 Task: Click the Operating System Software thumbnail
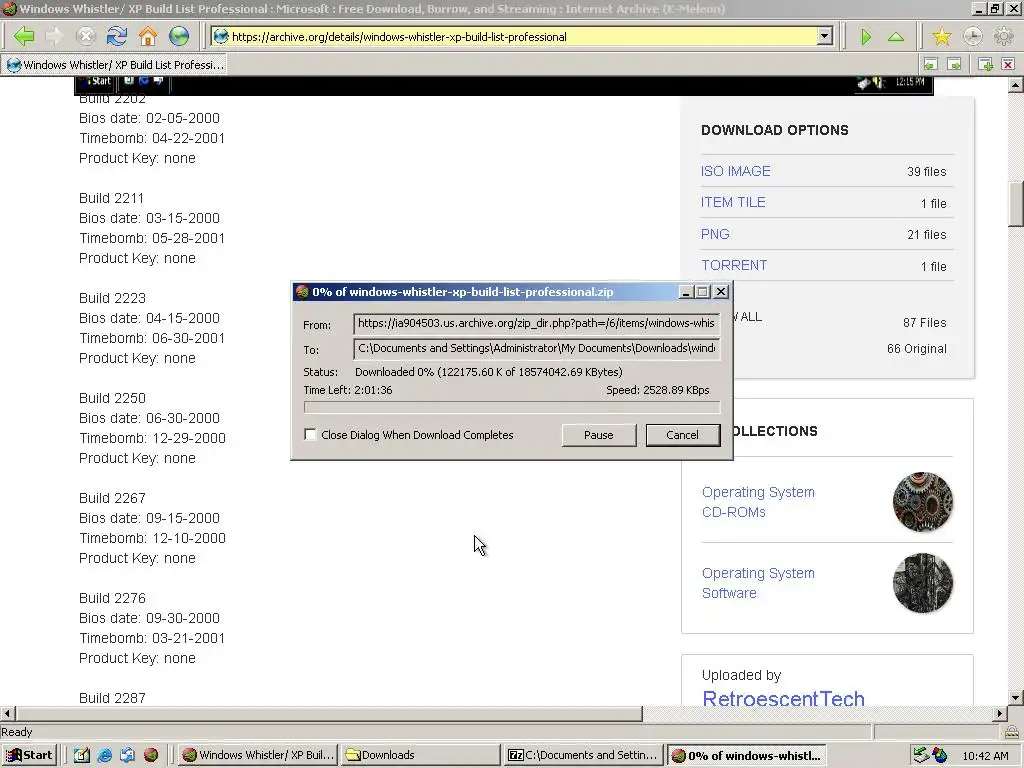(923, 583)
